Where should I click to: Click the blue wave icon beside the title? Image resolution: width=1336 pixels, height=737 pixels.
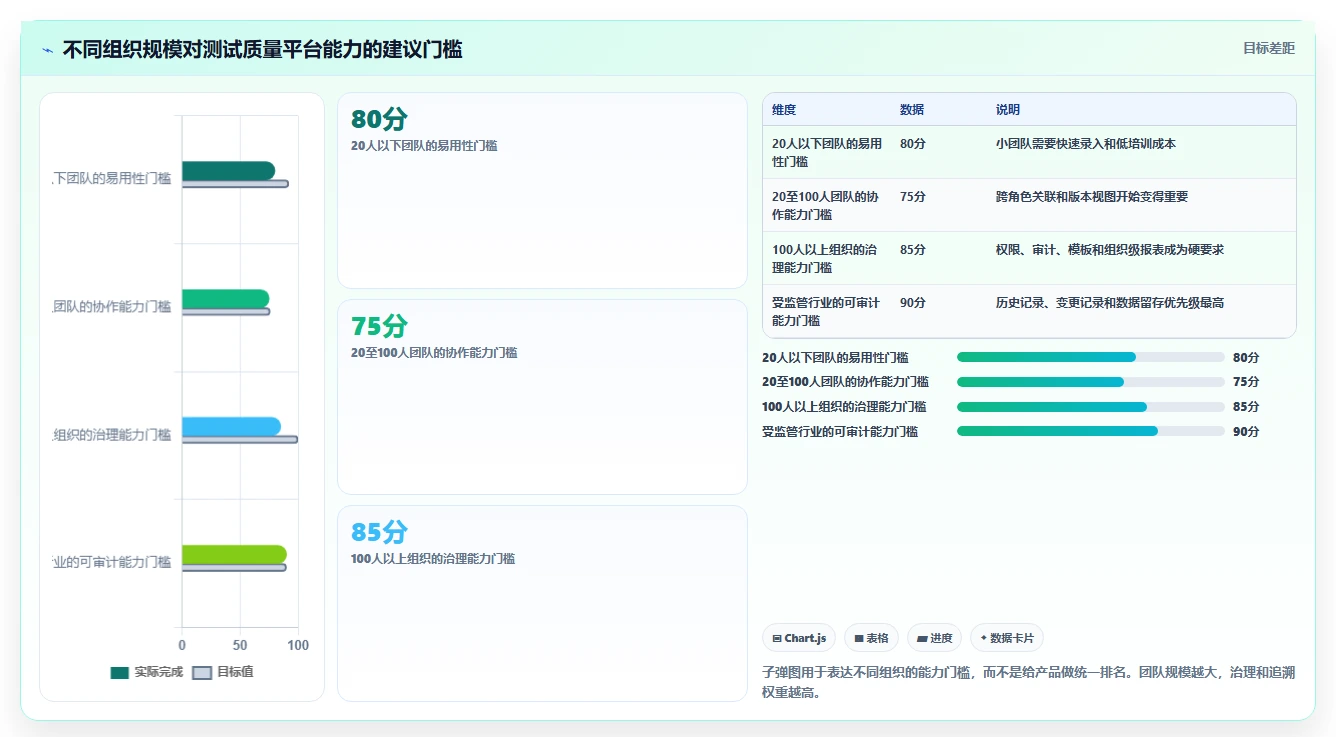(x=47, y=50)
